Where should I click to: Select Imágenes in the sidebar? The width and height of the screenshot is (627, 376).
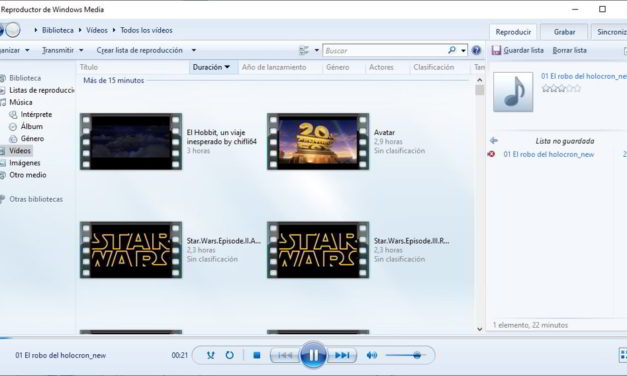(x=24, y=163)
